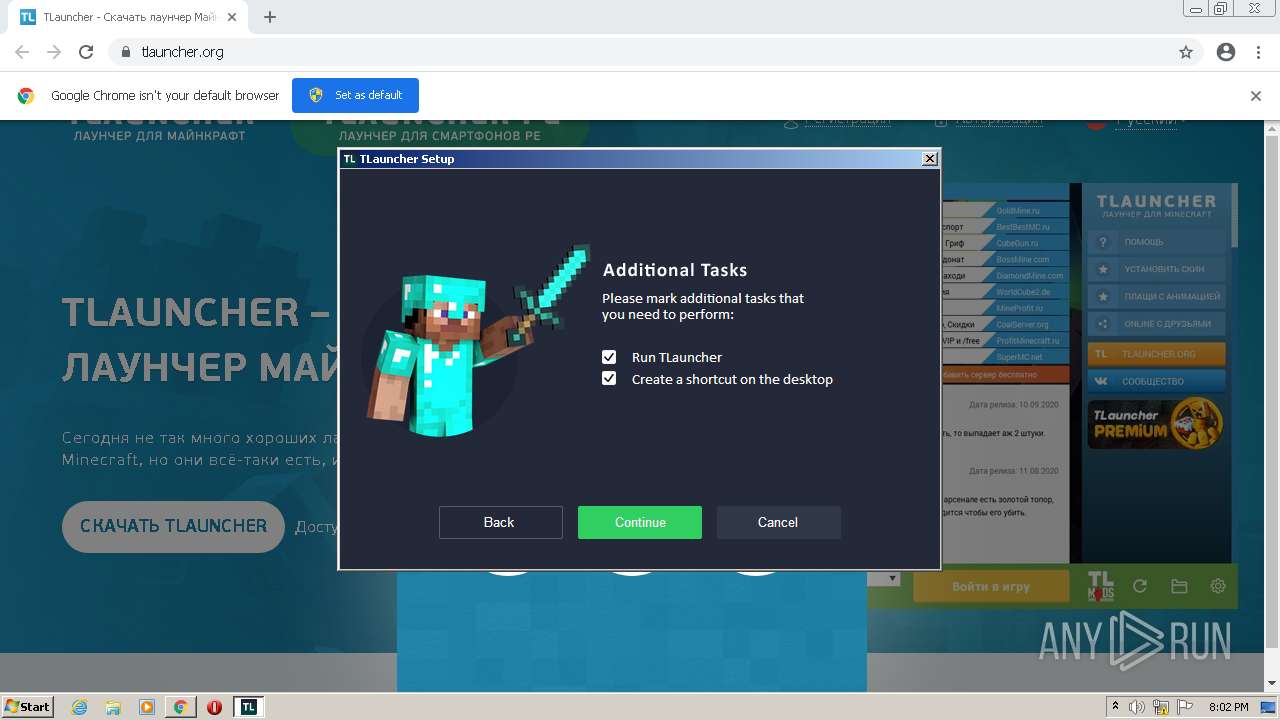The width and height of the screenshot is (1280, 720).
Task: Click the network tray icon
Action: point(1161,707)
